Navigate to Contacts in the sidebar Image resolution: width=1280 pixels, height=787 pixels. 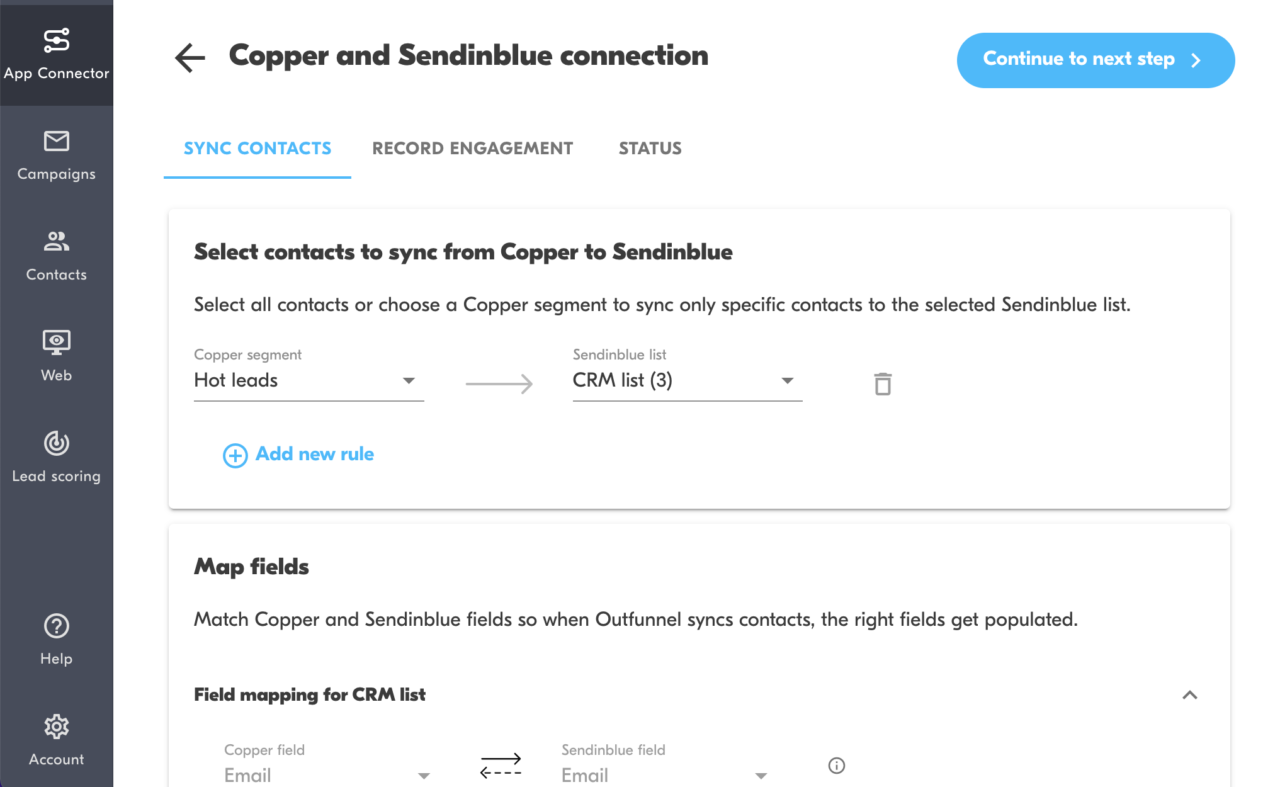point(56,258)
